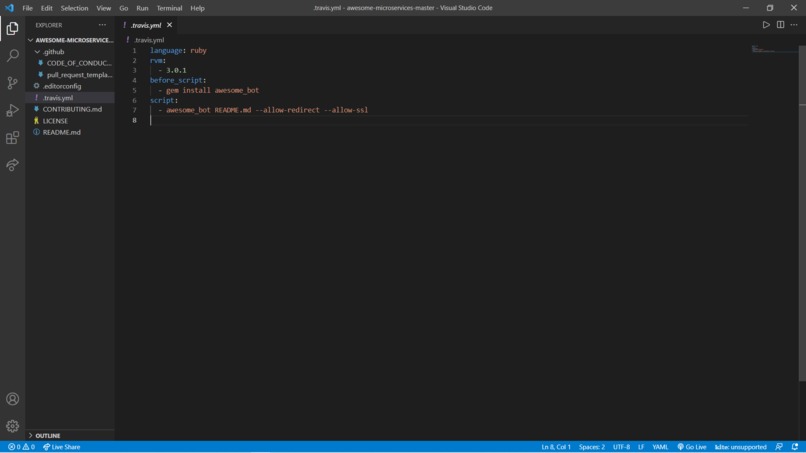Start Live Share from status bar
This screenshot has width=806, height=453.
62,447
